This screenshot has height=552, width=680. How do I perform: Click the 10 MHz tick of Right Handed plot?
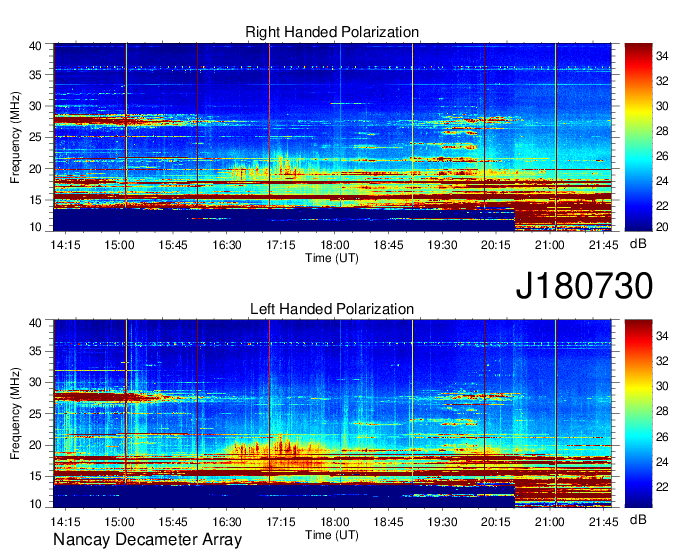pyautogui.click(x=35, y=227)
